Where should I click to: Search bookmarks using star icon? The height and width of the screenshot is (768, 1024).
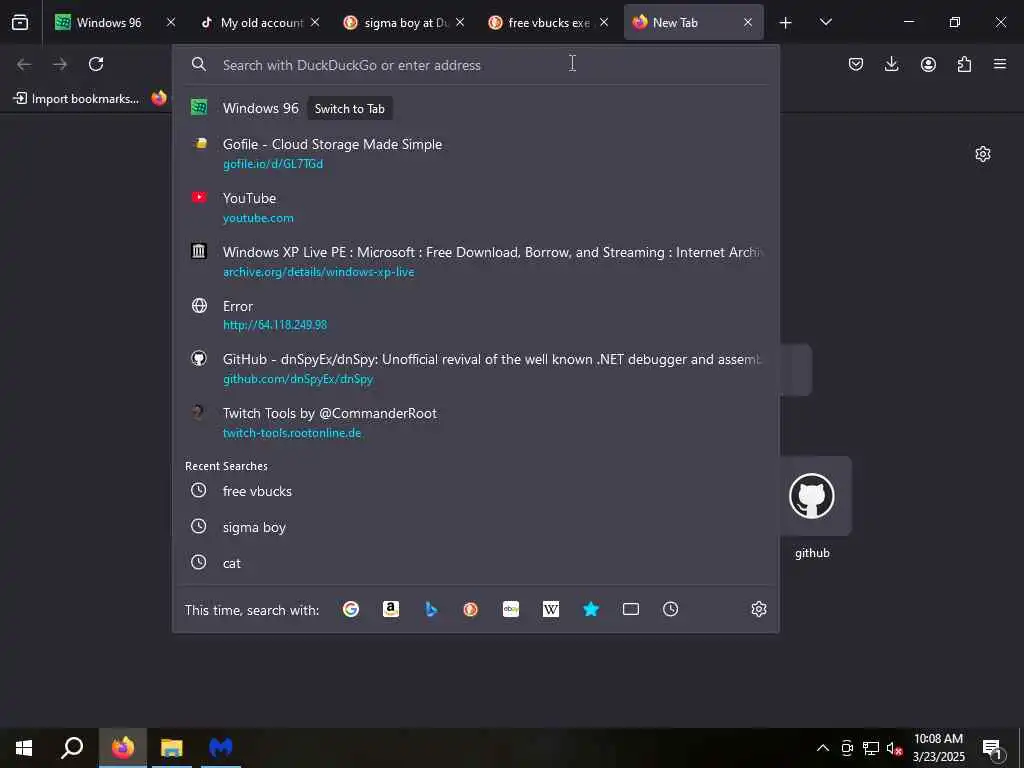point(591,609)
